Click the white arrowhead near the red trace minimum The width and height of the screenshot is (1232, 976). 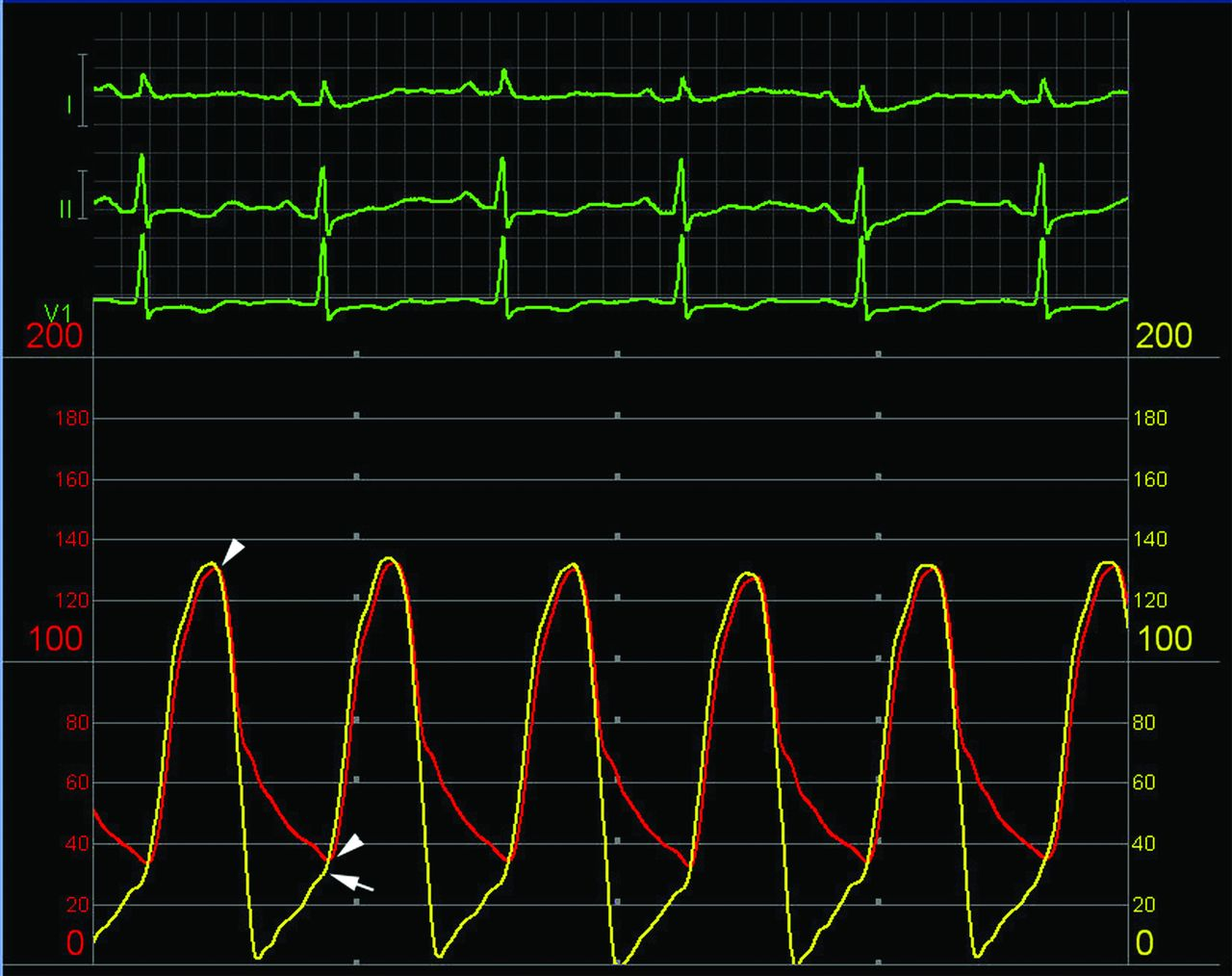pos(352,844)
